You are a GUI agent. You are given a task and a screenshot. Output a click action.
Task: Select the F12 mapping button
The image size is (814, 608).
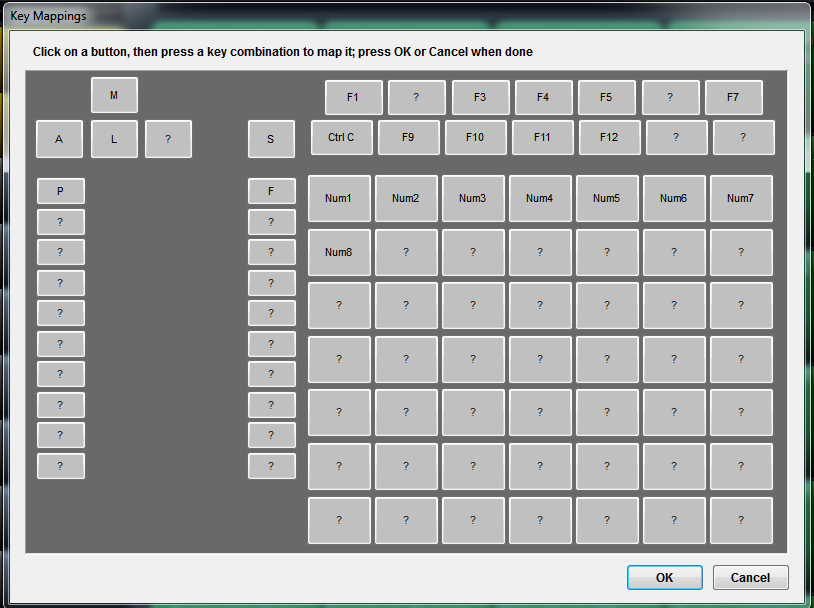[609, 138]
